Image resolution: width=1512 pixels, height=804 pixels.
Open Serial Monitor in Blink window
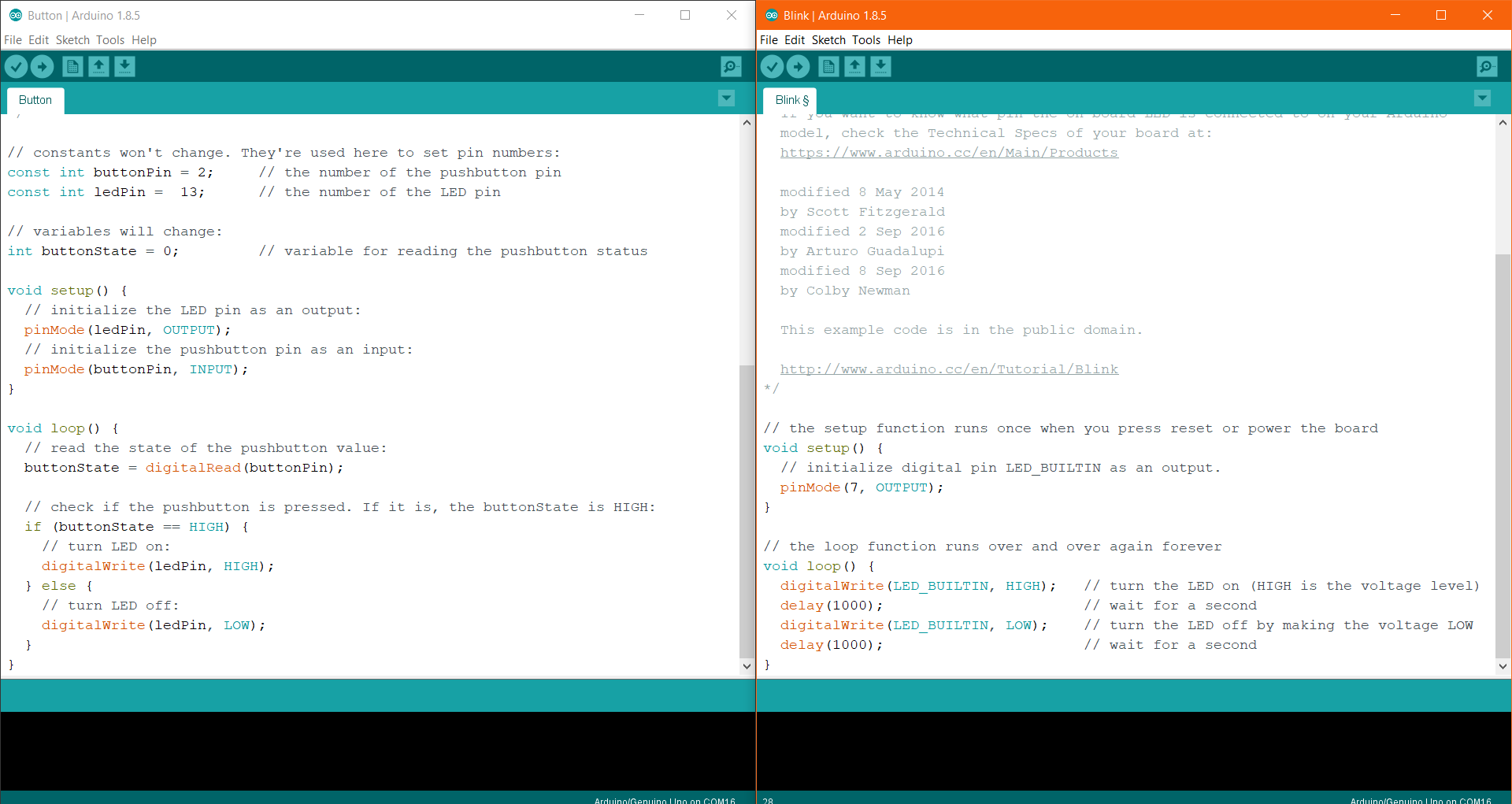(1487, 67)
